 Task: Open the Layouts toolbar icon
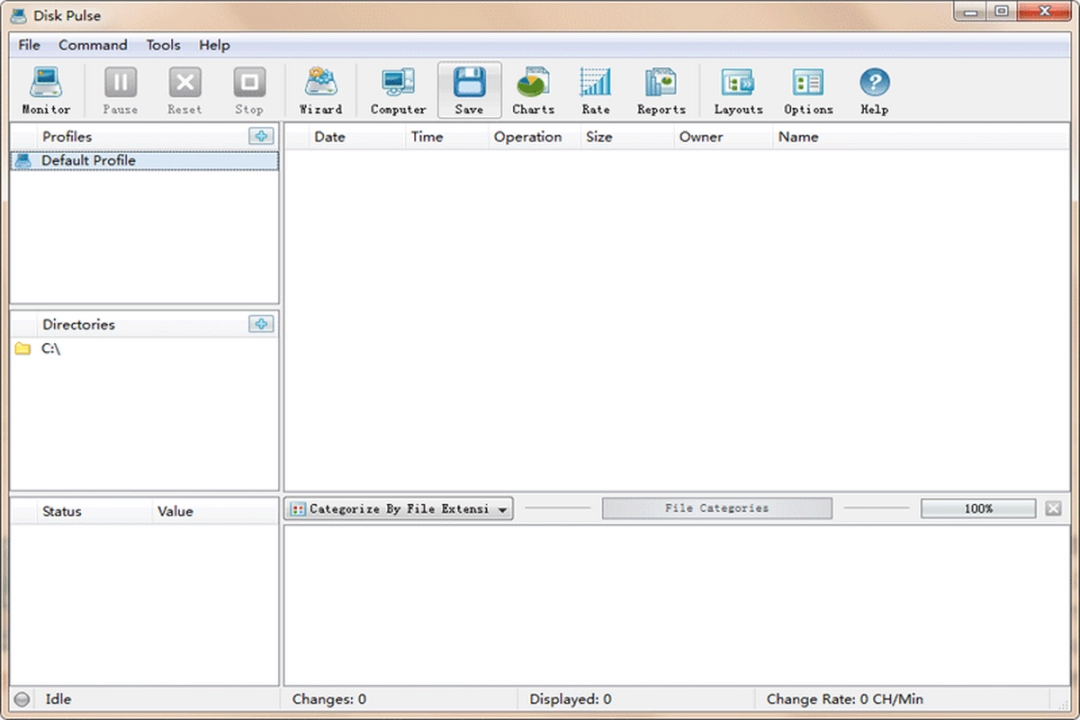738,90
